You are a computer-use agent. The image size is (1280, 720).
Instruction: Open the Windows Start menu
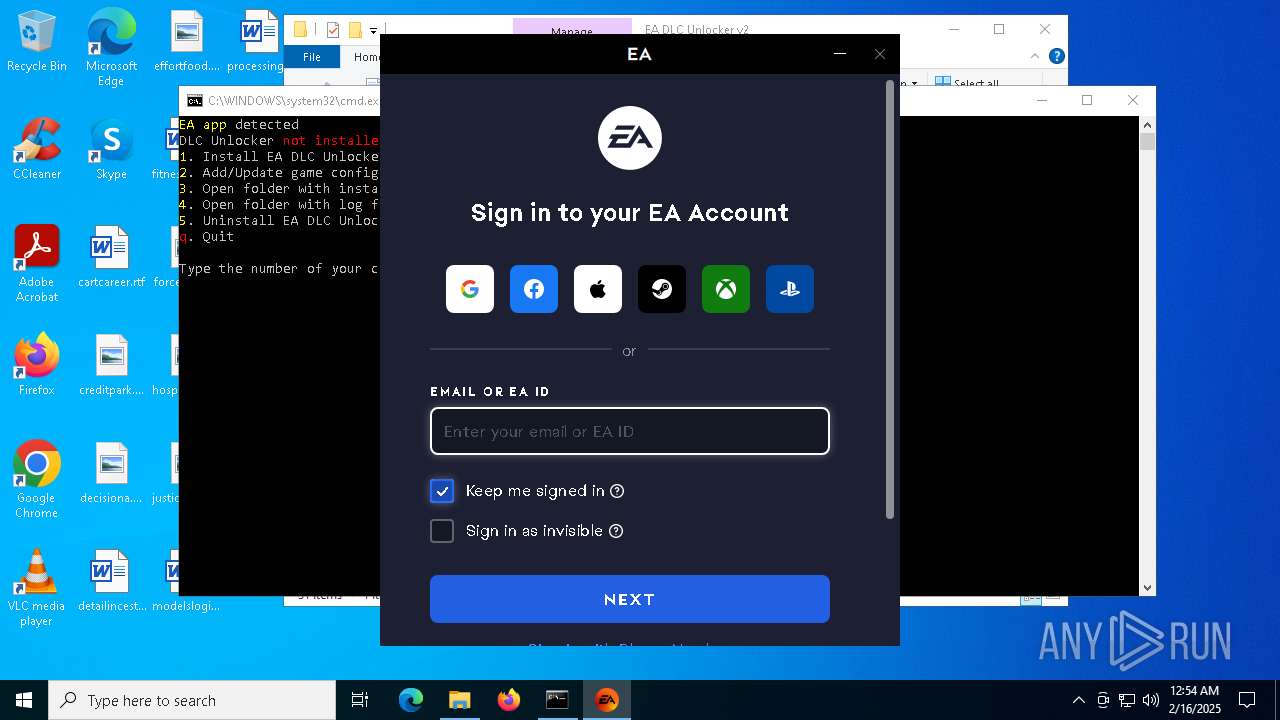click(24, 700)
